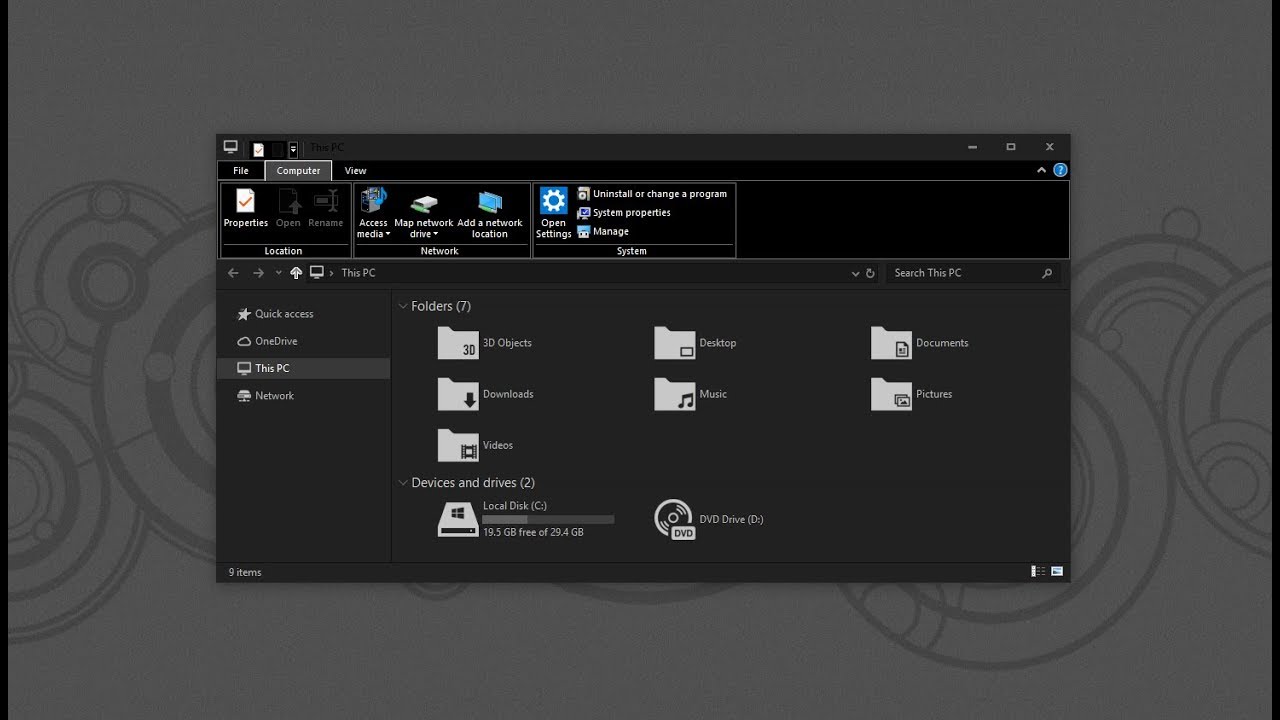Viewport: 1280px width, 720px height.
Task: Select Uninstall or change a program
Action: [652, 194]
